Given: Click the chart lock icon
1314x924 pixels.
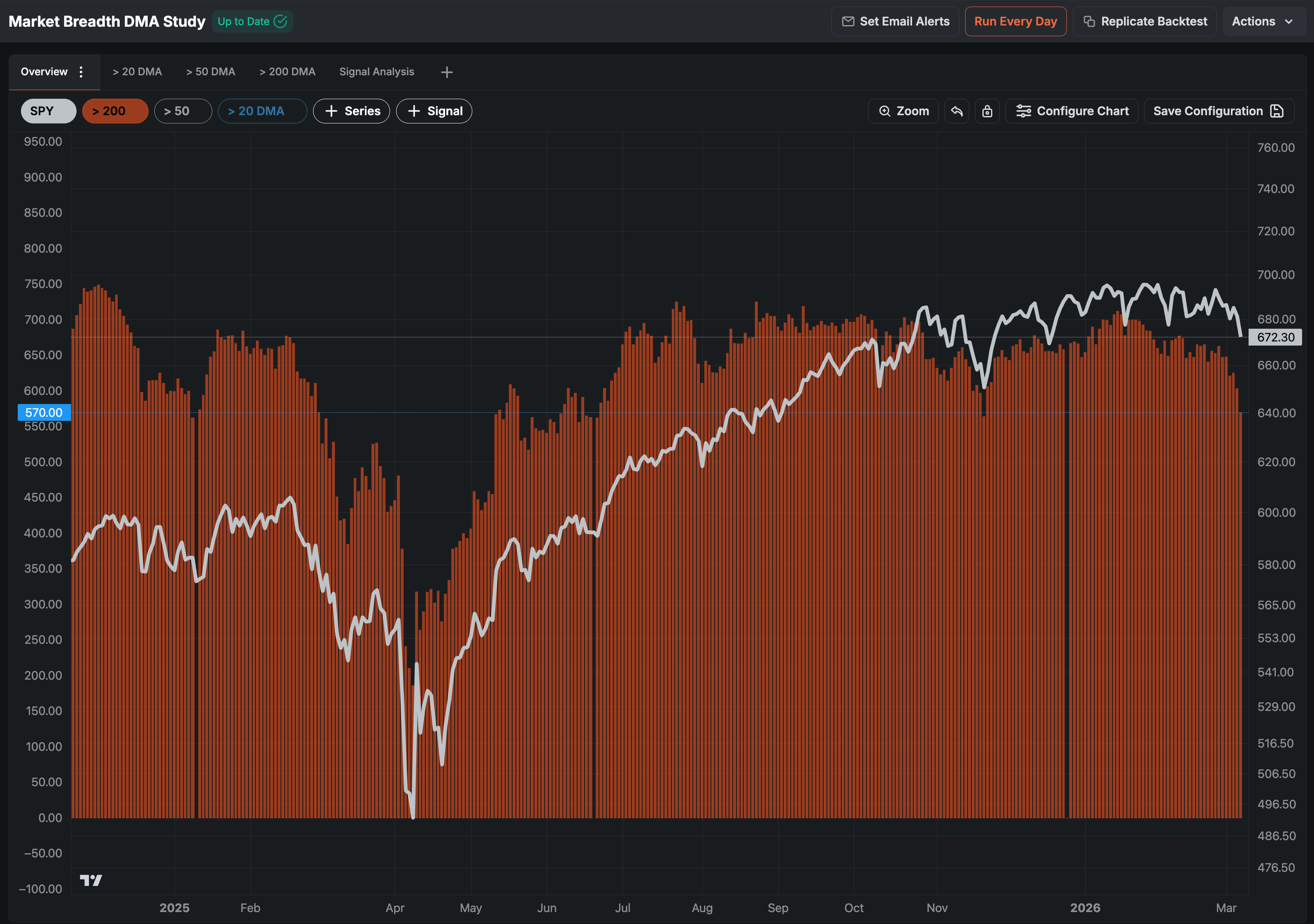Looking at the screenshot, I should click(987, 111).
